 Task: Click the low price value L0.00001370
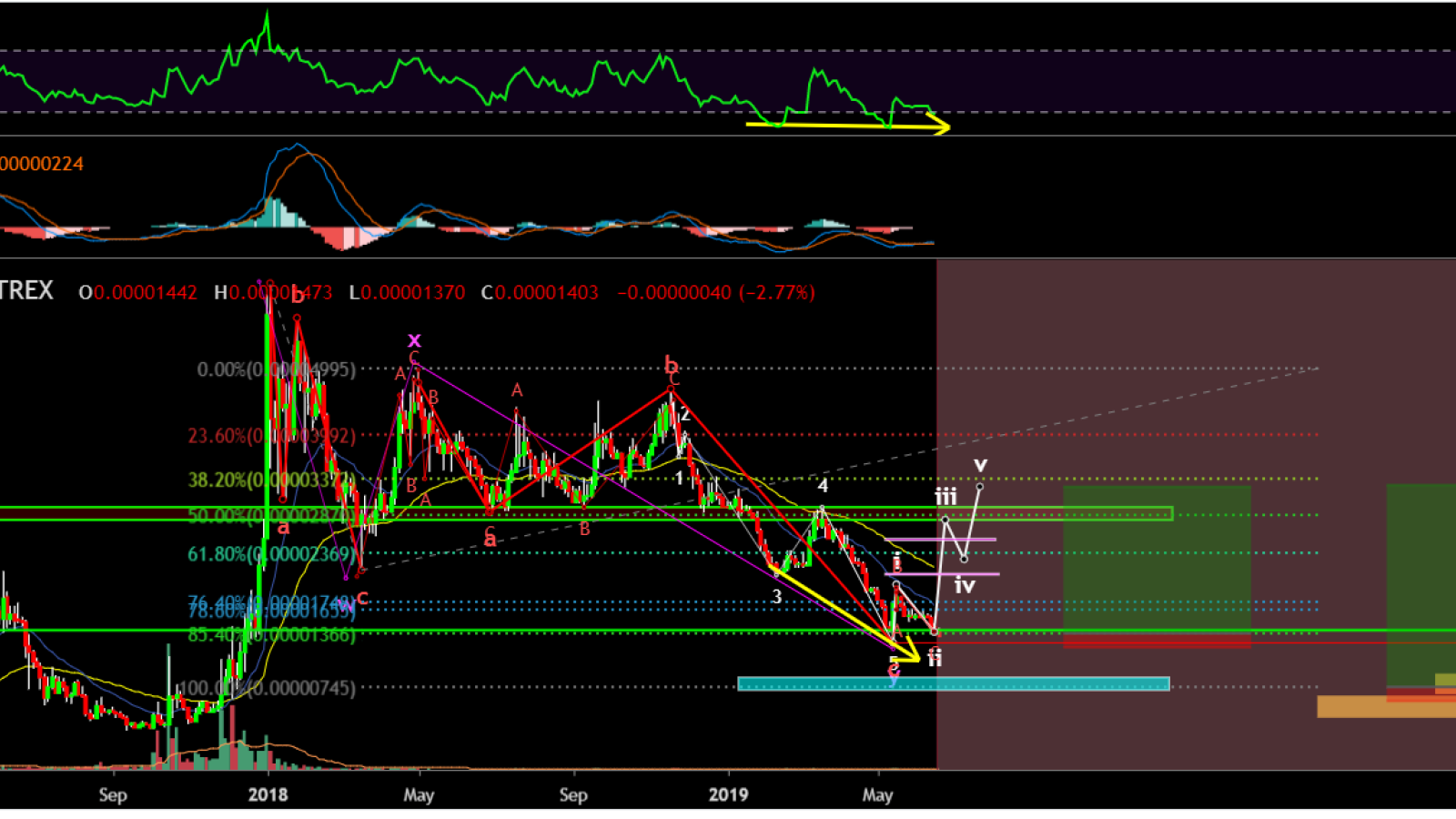(x=408, y=293)
